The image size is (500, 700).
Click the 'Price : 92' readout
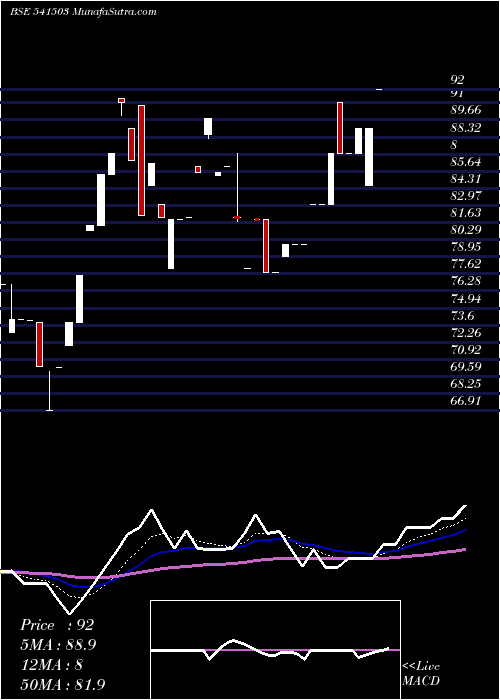point(57,625)
